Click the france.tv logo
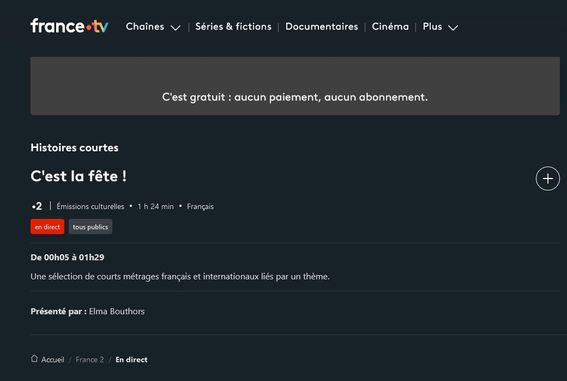567x381 pixels. 69,26
